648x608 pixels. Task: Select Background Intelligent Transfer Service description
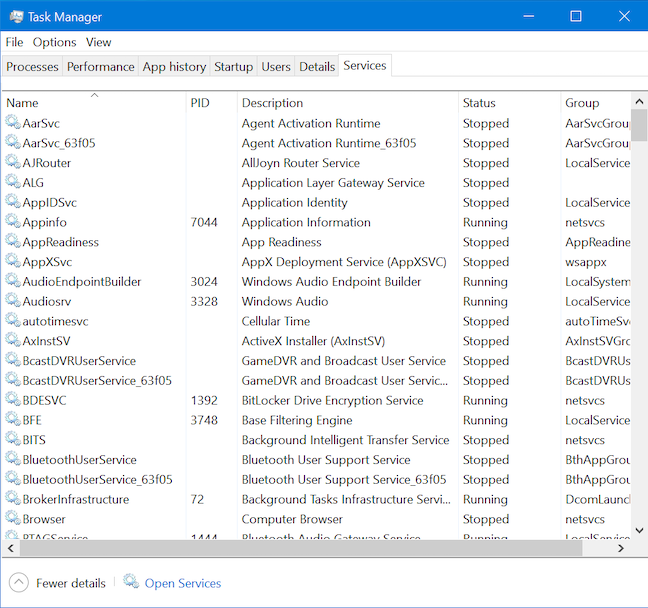coord(345,440)
